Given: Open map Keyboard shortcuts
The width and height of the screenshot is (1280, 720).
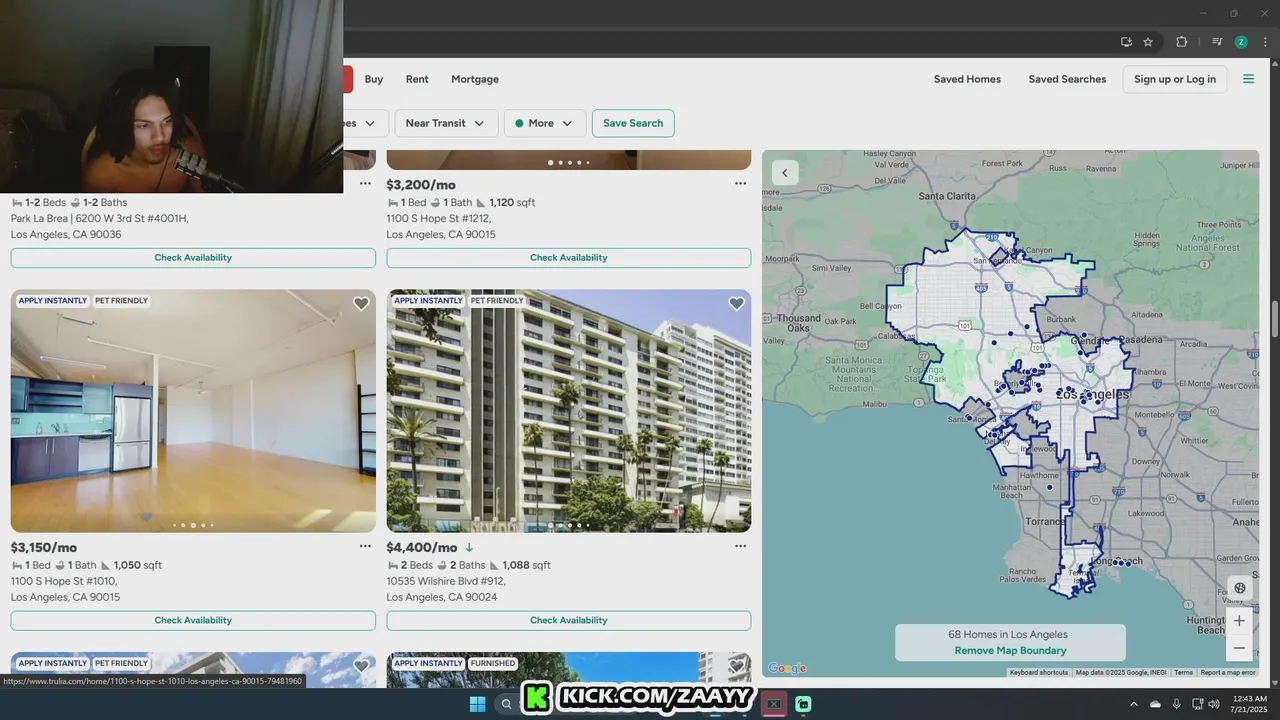Looking at the screenshot, I should tap(1038, 672).
